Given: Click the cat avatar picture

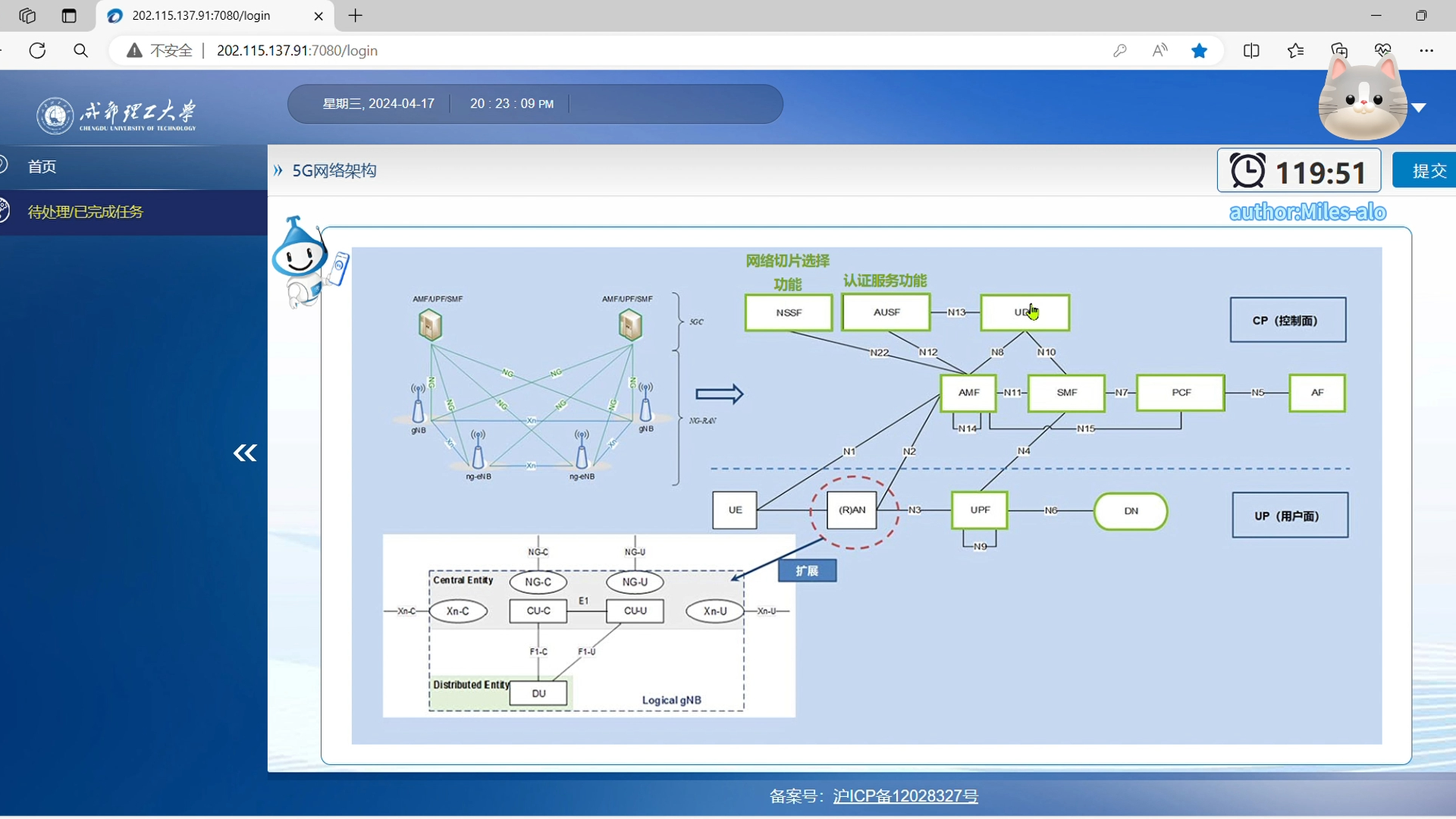Looking at the screenshot, I should tap(1363, 99).
